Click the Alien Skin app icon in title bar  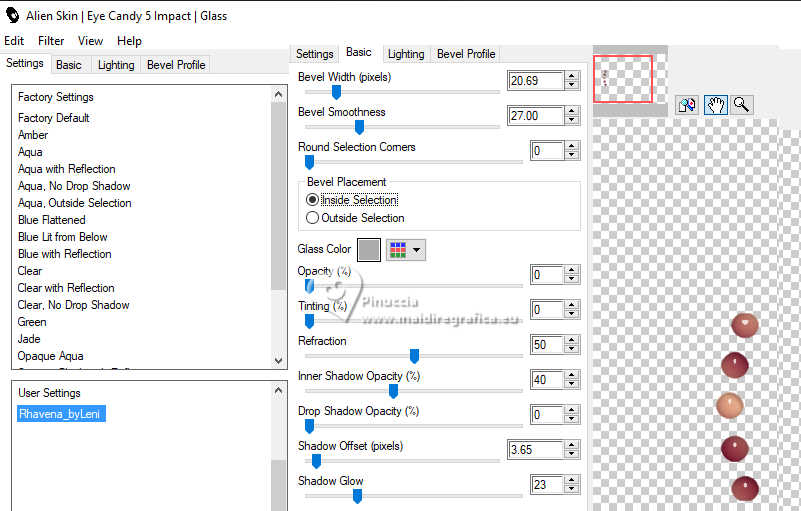[12, 15]
